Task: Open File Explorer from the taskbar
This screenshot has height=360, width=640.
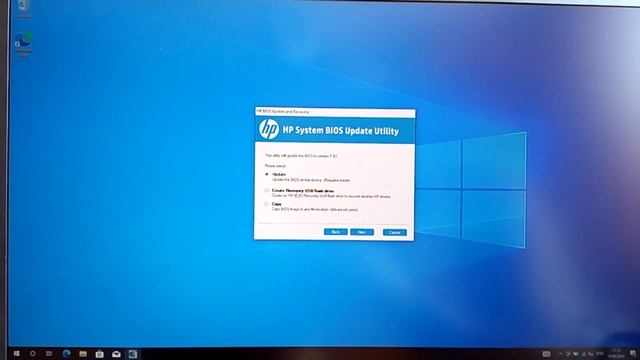Action: [83, 354]
